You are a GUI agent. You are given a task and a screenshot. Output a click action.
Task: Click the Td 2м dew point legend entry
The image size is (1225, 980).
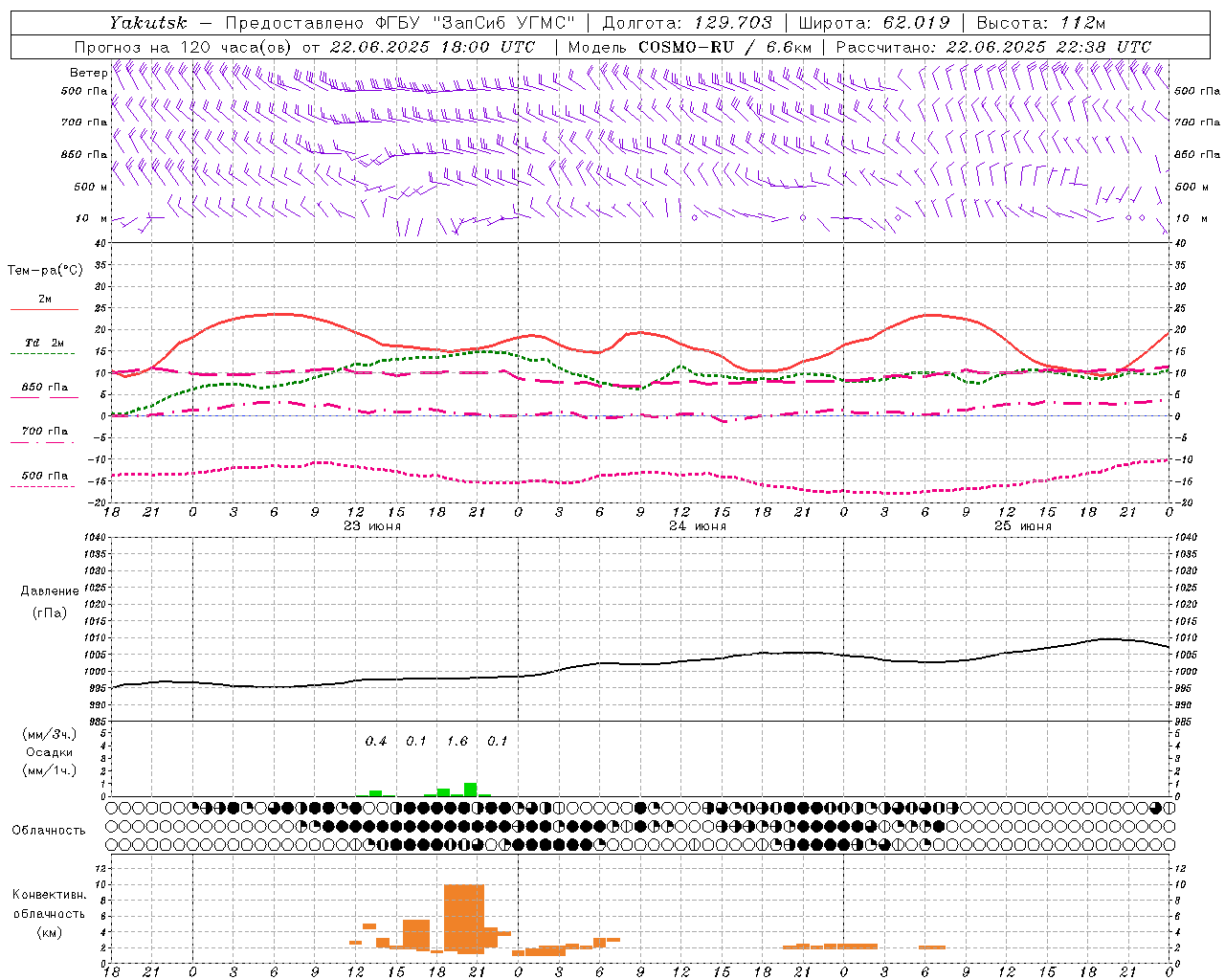[44, 343]
